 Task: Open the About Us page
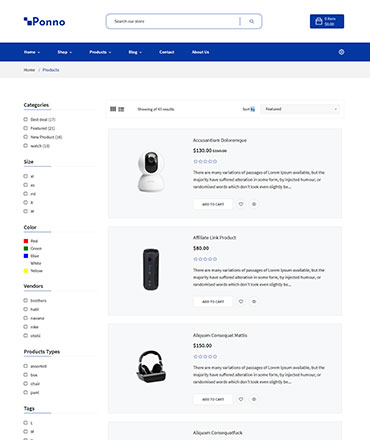[200, 52]
